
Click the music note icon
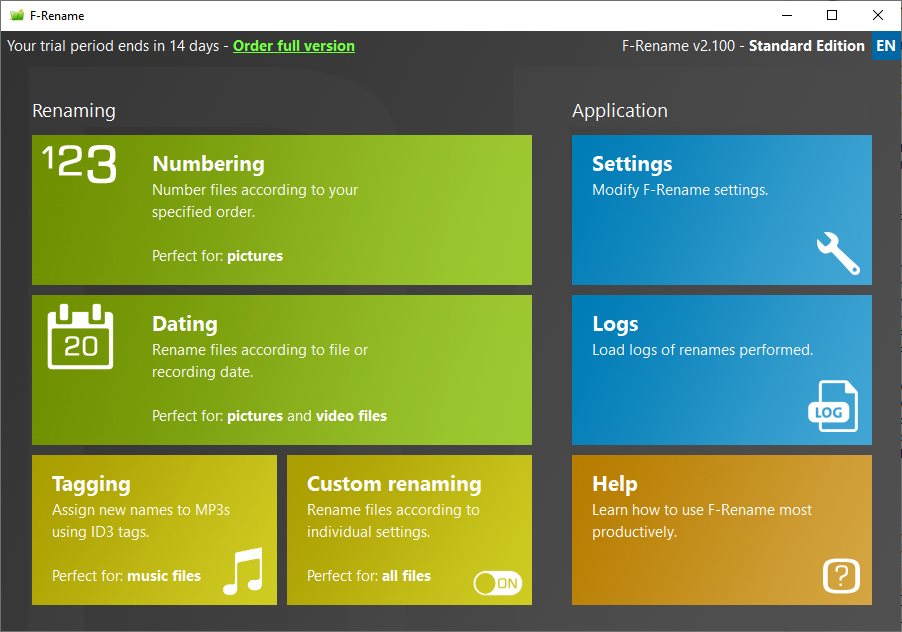(242, 571)
